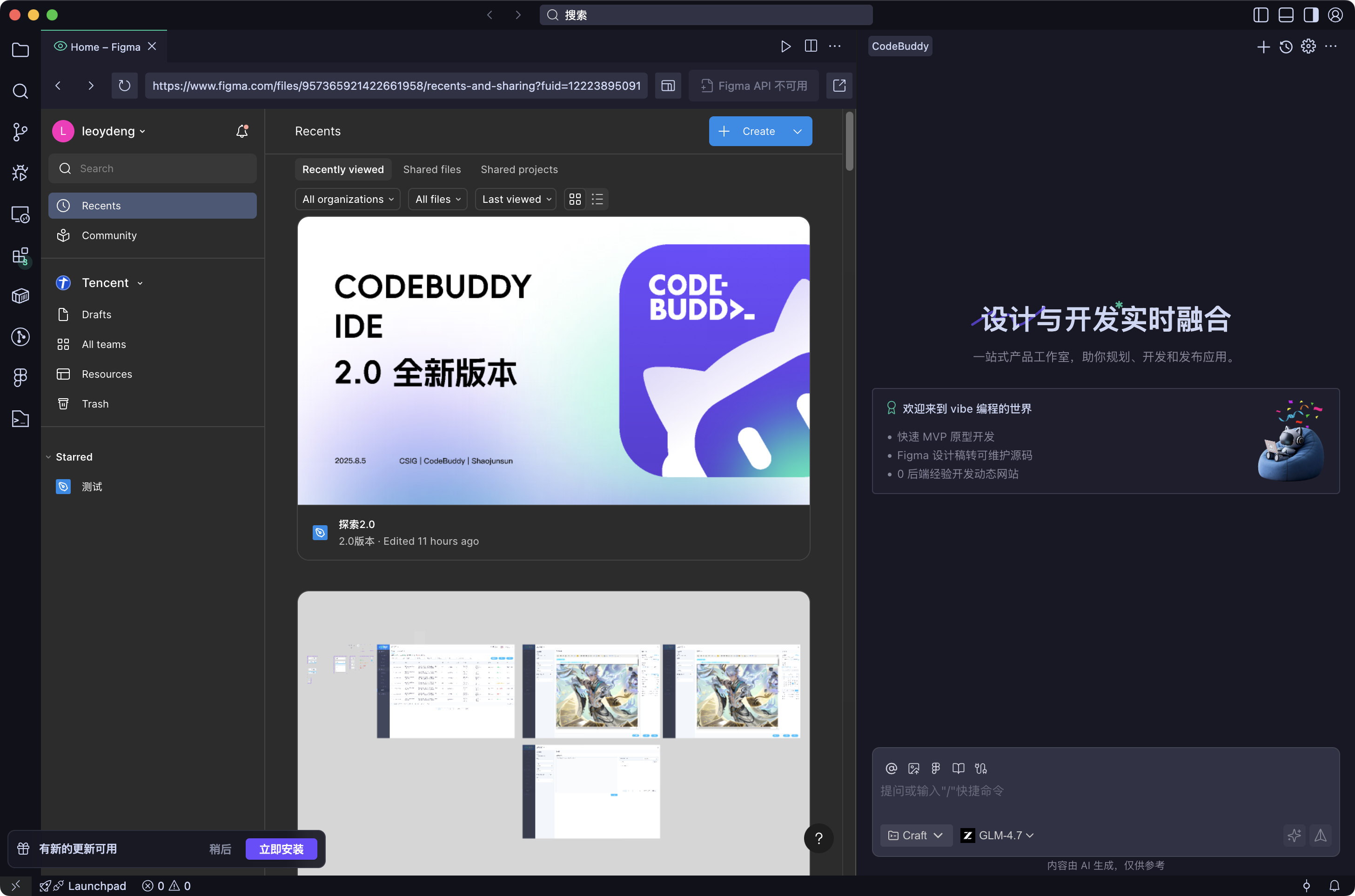The height and width of the screenshot is (896, 1355).
Task: Collapse the Starred section
Action: pyautogui.click(x=48, y=456)
